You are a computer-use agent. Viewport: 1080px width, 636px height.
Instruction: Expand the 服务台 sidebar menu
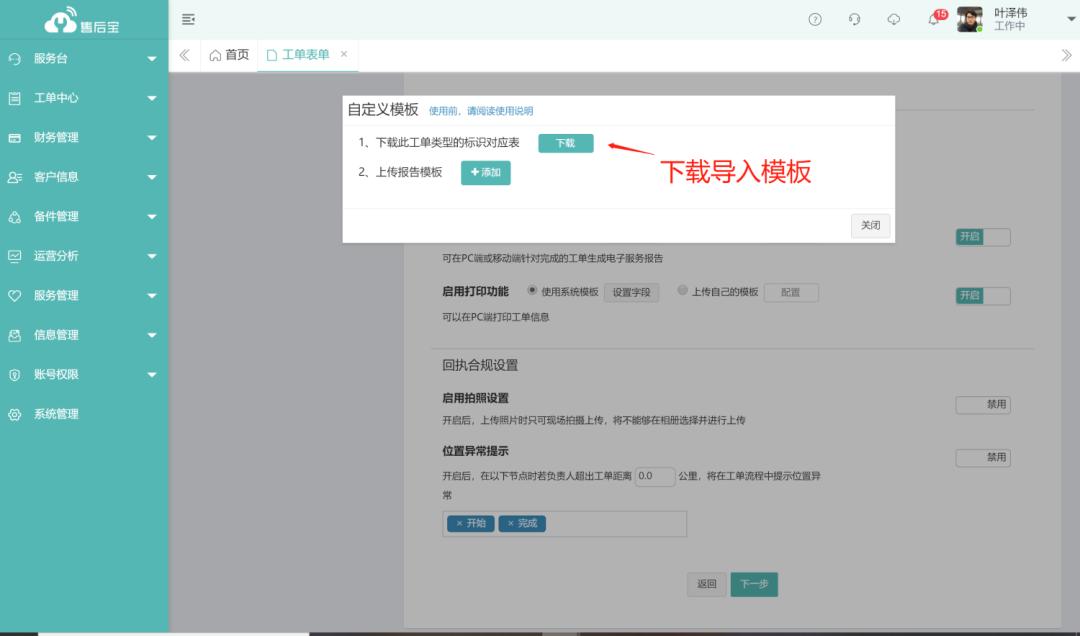point(84,59)
